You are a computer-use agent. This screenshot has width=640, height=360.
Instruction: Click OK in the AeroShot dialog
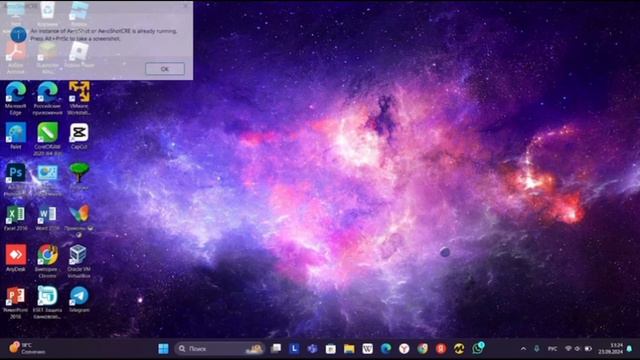coord(165,69)
